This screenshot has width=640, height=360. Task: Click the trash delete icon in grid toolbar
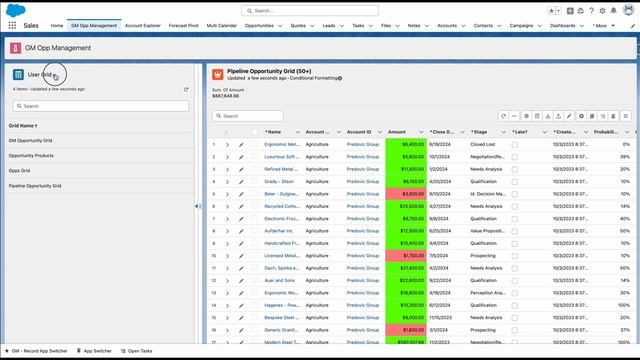[x=613, y=116]
